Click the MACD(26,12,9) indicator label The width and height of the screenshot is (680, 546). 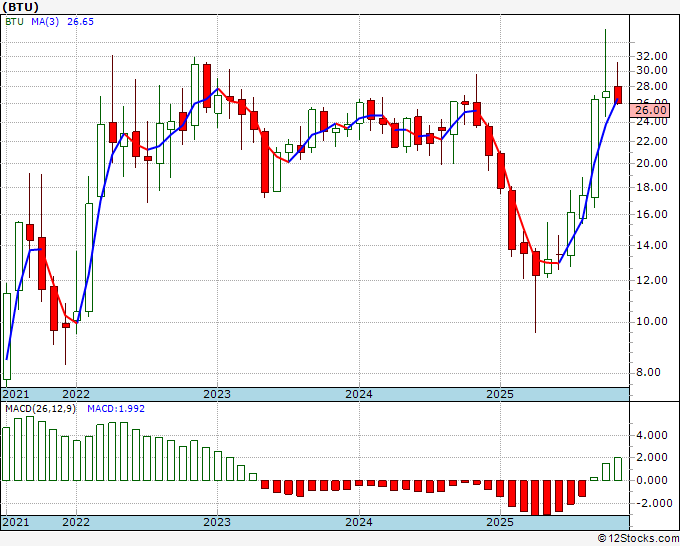click(x=40, y=409)
